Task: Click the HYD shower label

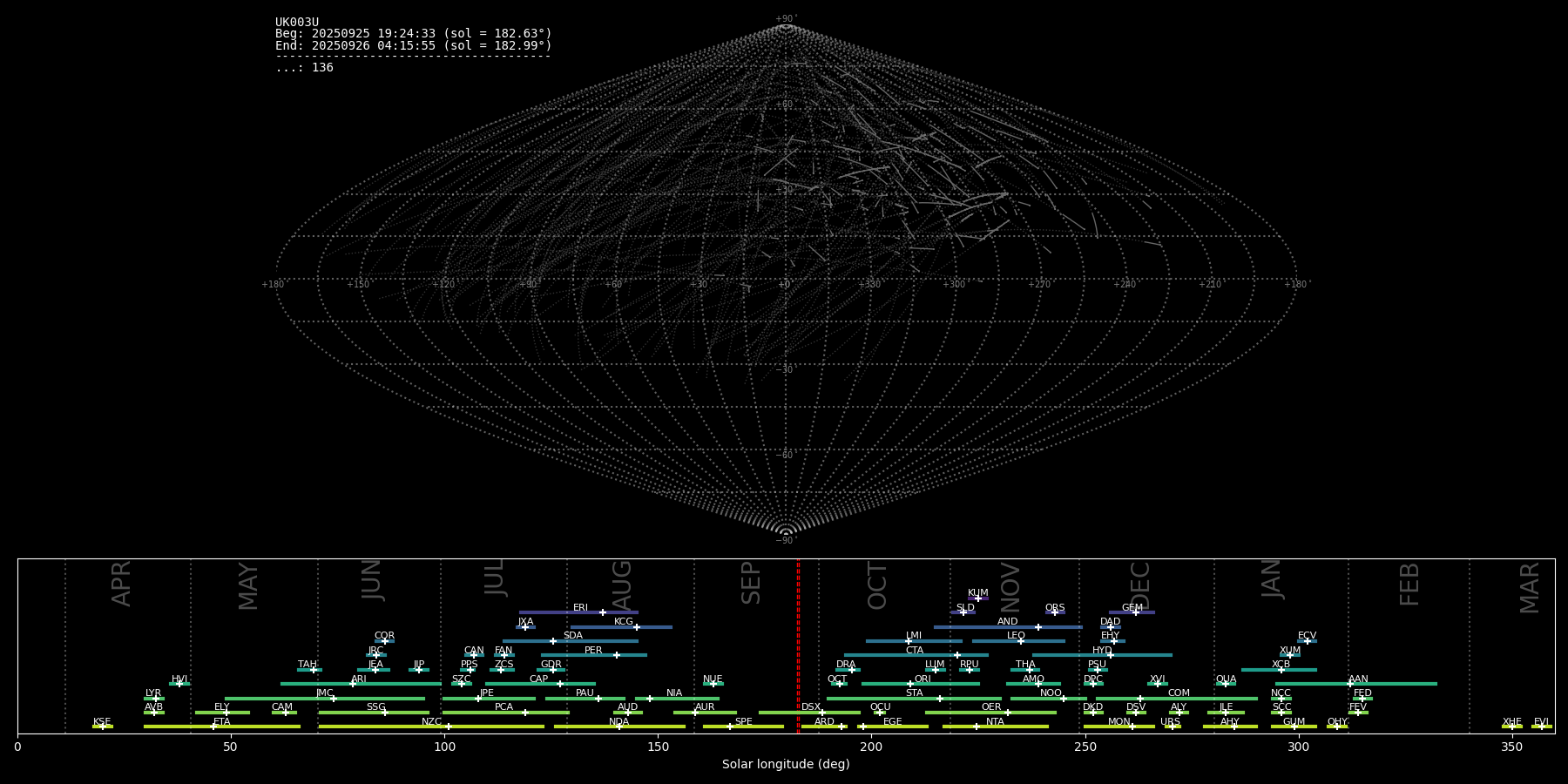Action: pyautogui.click(x=1102, y=651)
